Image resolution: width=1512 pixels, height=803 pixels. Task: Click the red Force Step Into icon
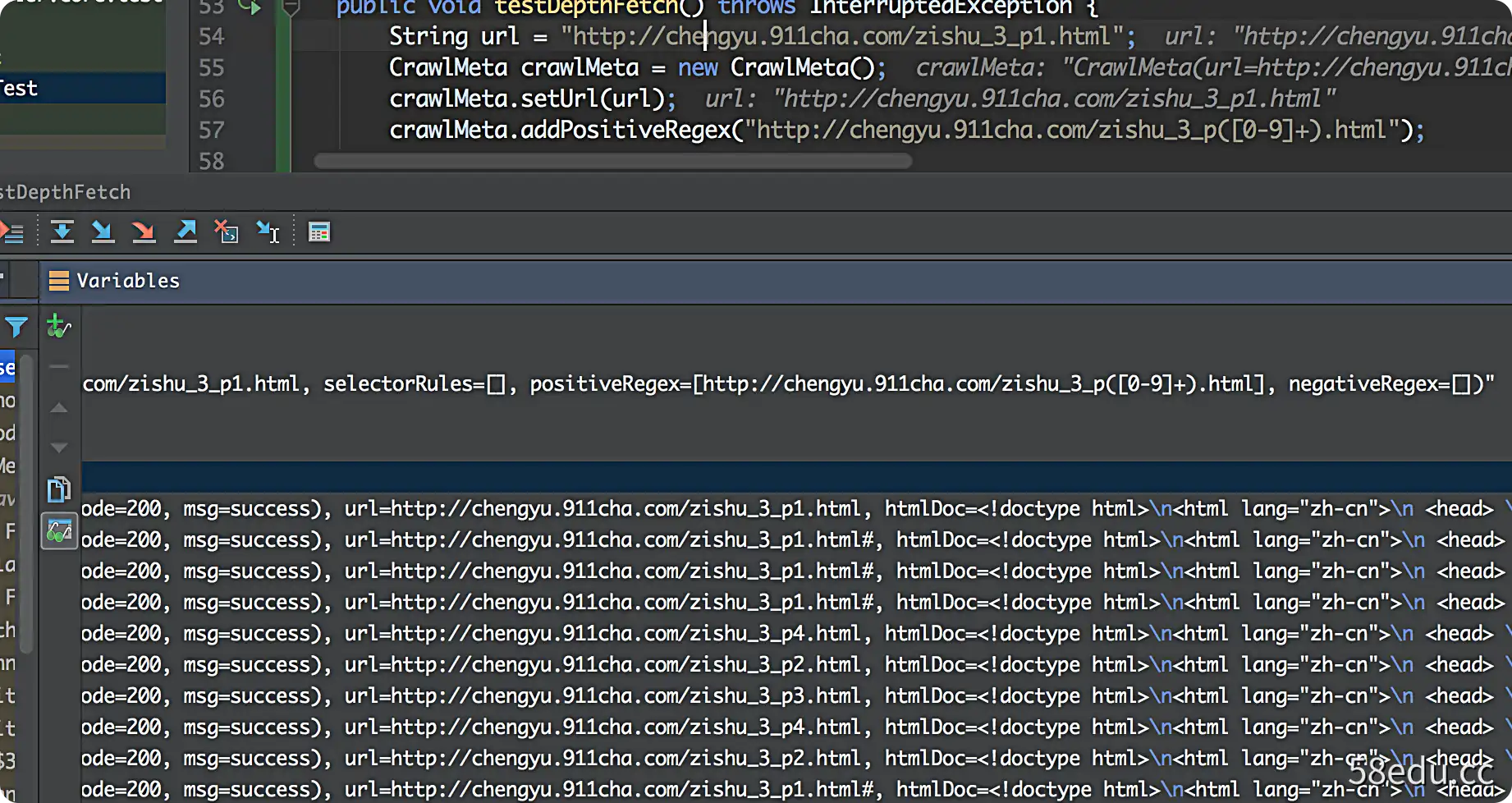(144, 232)
